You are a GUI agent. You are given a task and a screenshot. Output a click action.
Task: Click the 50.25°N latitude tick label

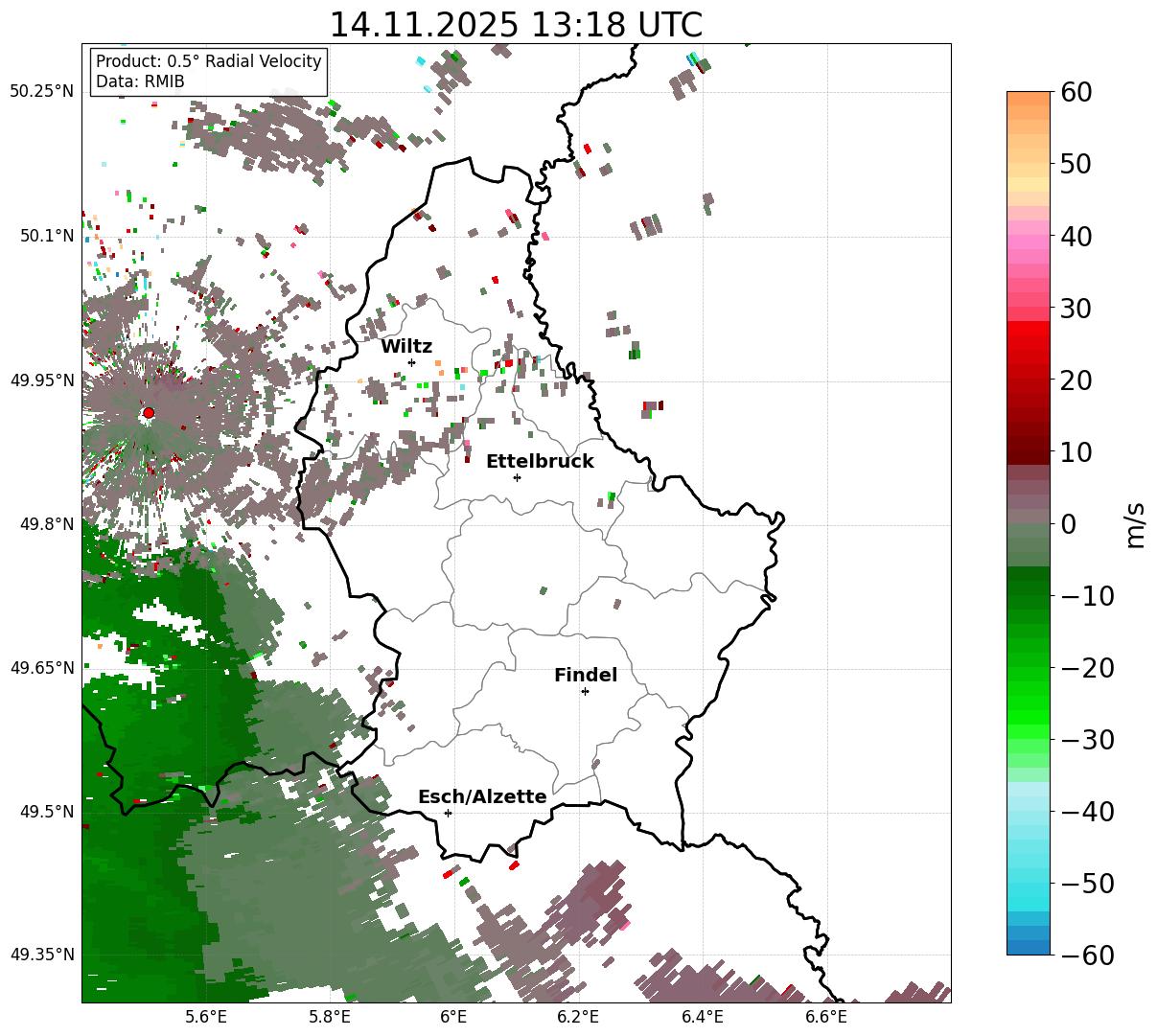pyautogui.click(x=41, y=92)
